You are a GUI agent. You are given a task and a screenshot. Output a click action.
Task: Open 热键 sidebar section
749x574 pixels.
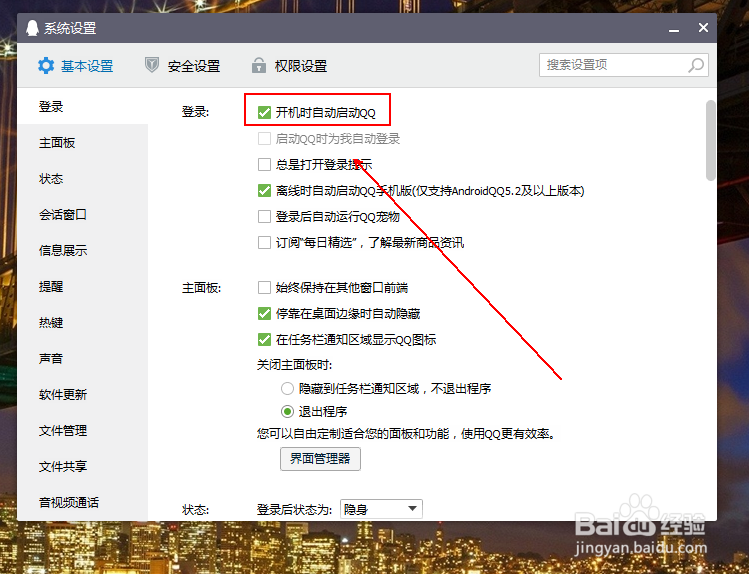click(x=82, y=322)
